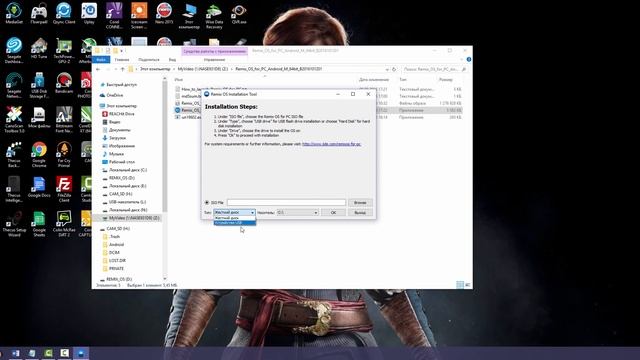Viewport: 640px width, 360px height.
Task: Expand the Explorer ribbon chevron
Action: tap(462, 60)
